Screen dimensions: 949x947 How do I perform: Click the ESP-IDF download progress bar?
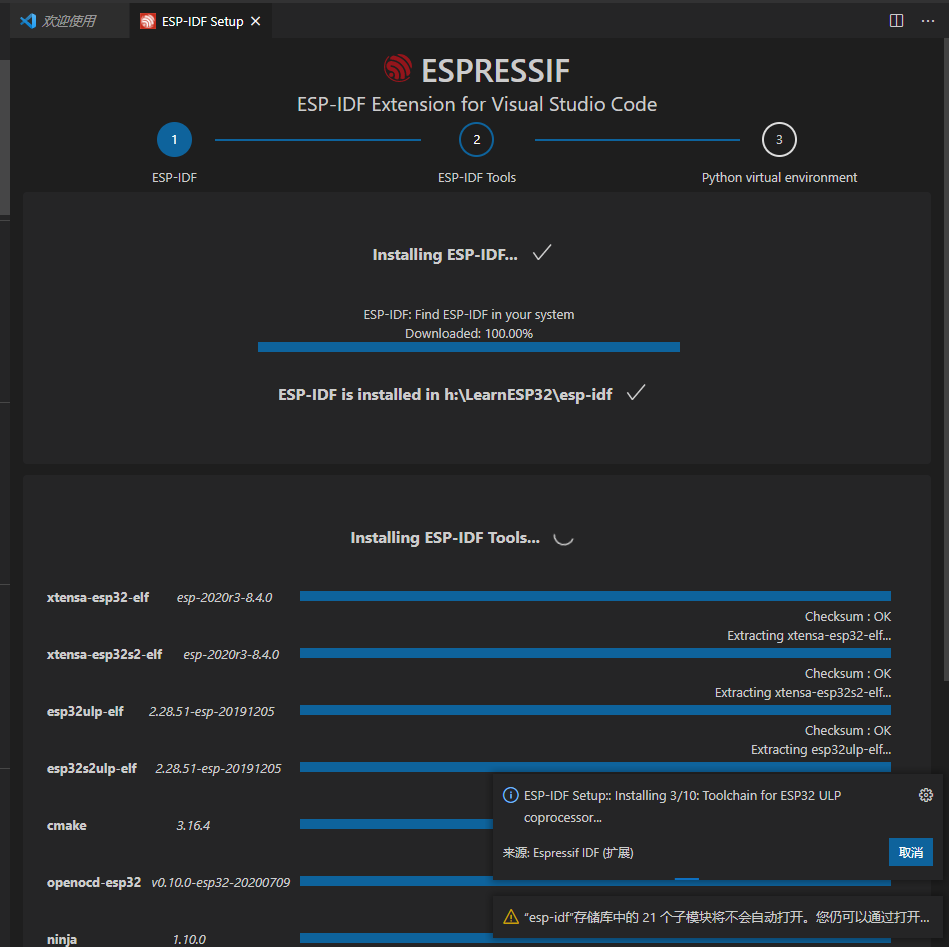pos(468,347)
